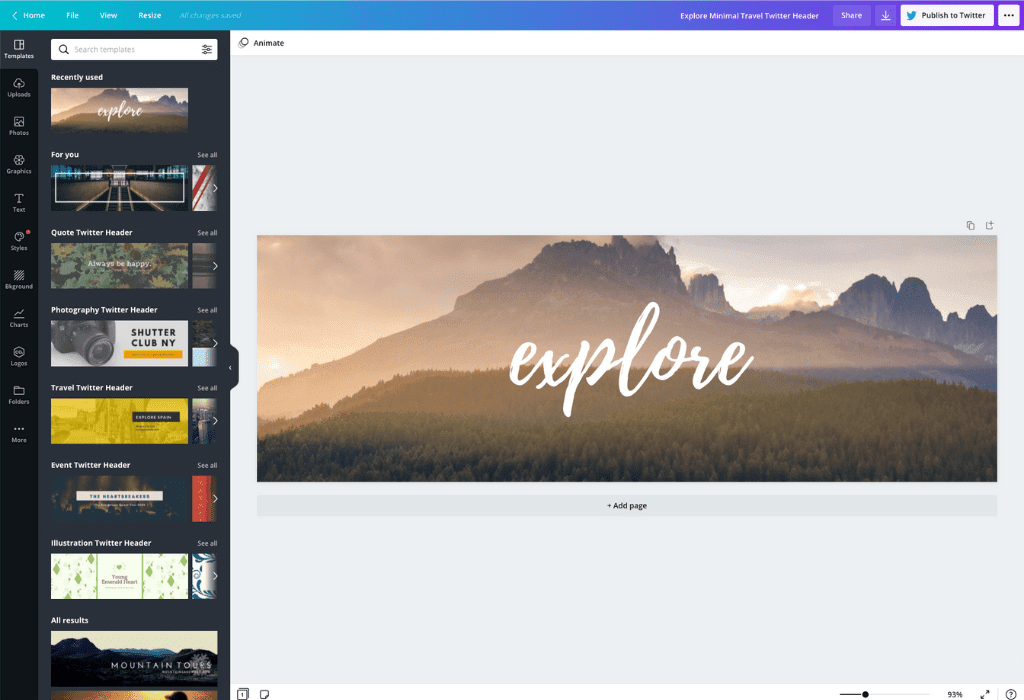1024x700 pixels.
Task: Select the Travel Twitter Header template thumbnail
Action: tap(119, 421)
